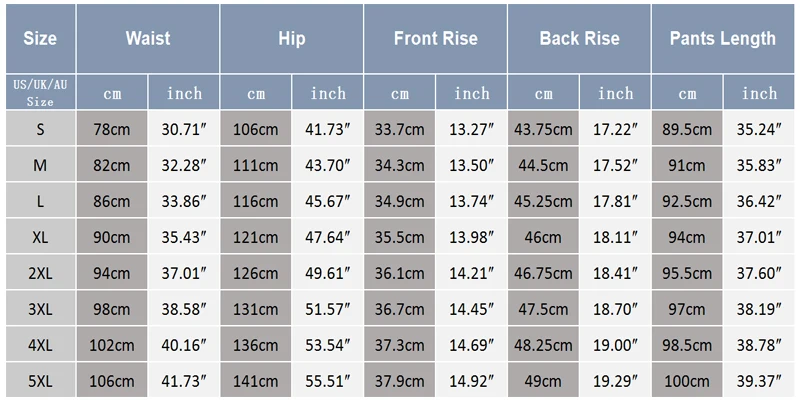Viewport: 800px width, 400px height.
Task: Select waist value 33.86″ in L row
Action: (184, 201)
